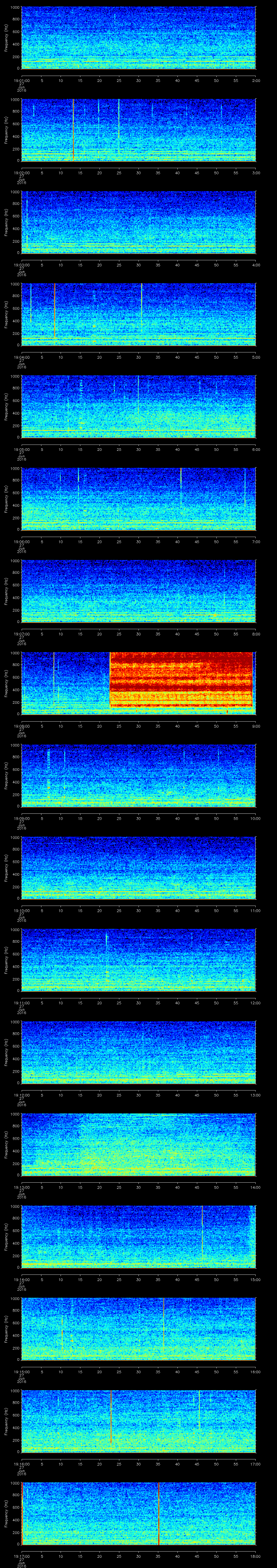Click the 9:00 end time label
This screenshot has width=277, height=1568.
coord(256,726)
